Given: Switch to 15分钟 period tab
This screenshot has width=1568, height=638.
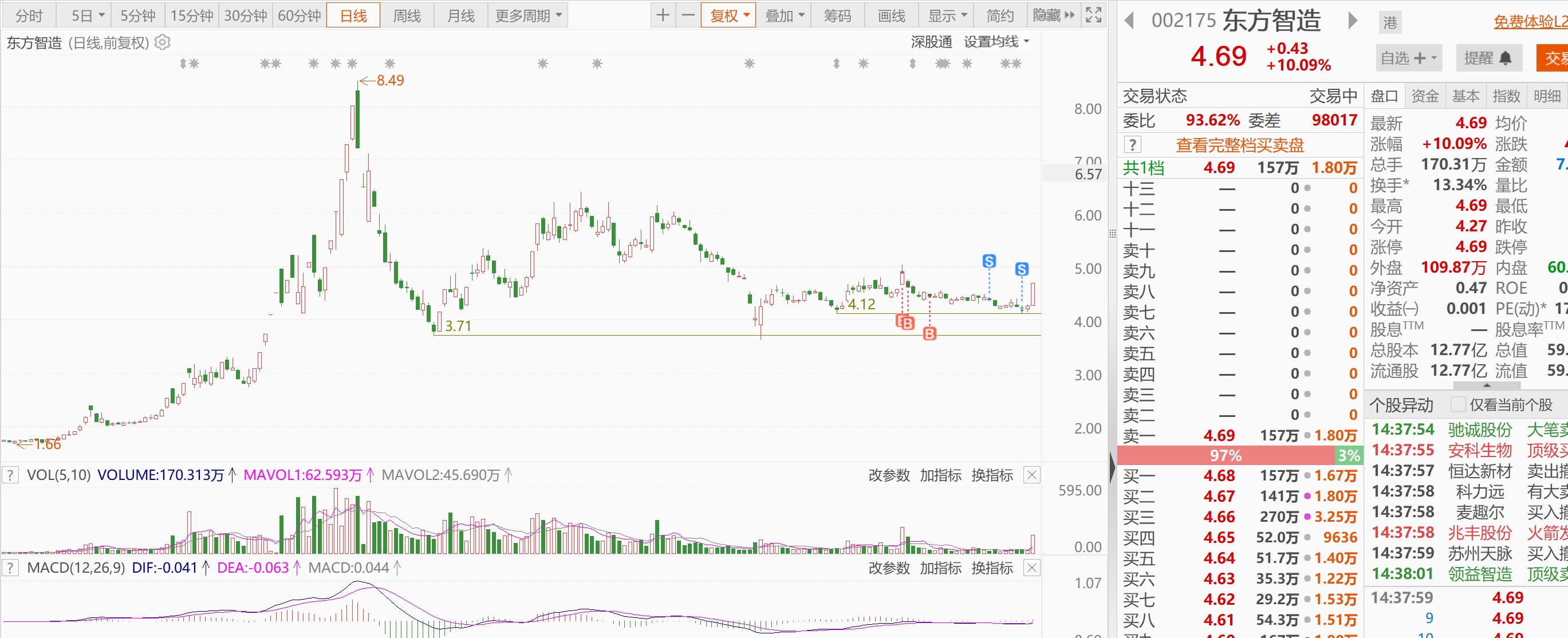Looking at the screenshot, I should click(192, 16).
